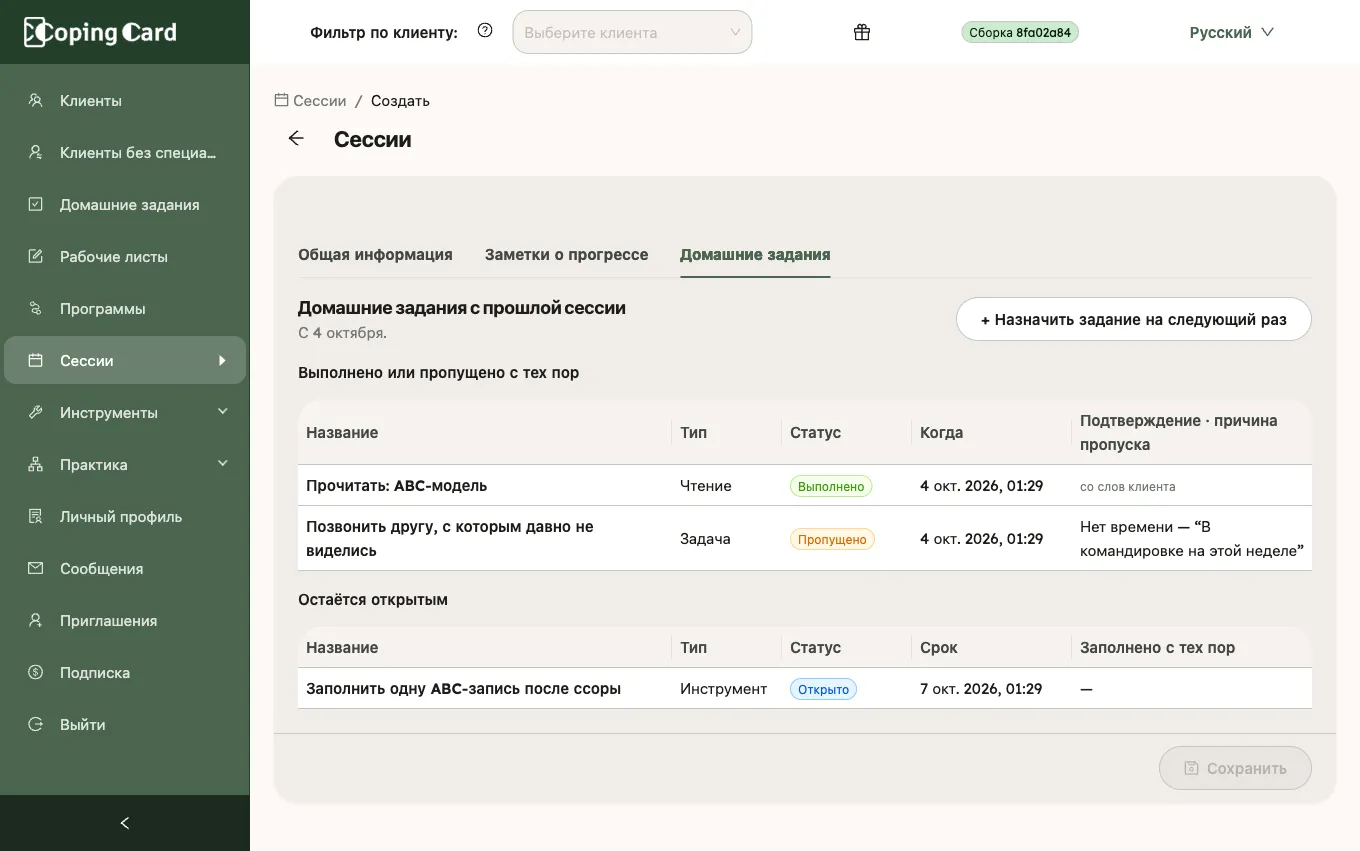Click the Приглашения sidebar icon

coord(36,620)
